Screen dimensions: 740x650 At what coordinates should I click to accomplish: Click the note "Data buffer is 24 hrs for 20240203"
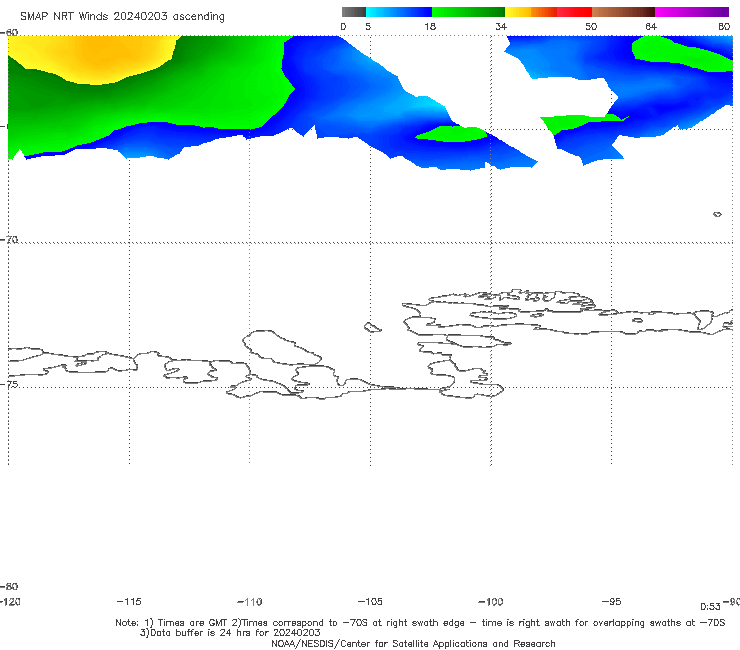(x=230, y=633)
